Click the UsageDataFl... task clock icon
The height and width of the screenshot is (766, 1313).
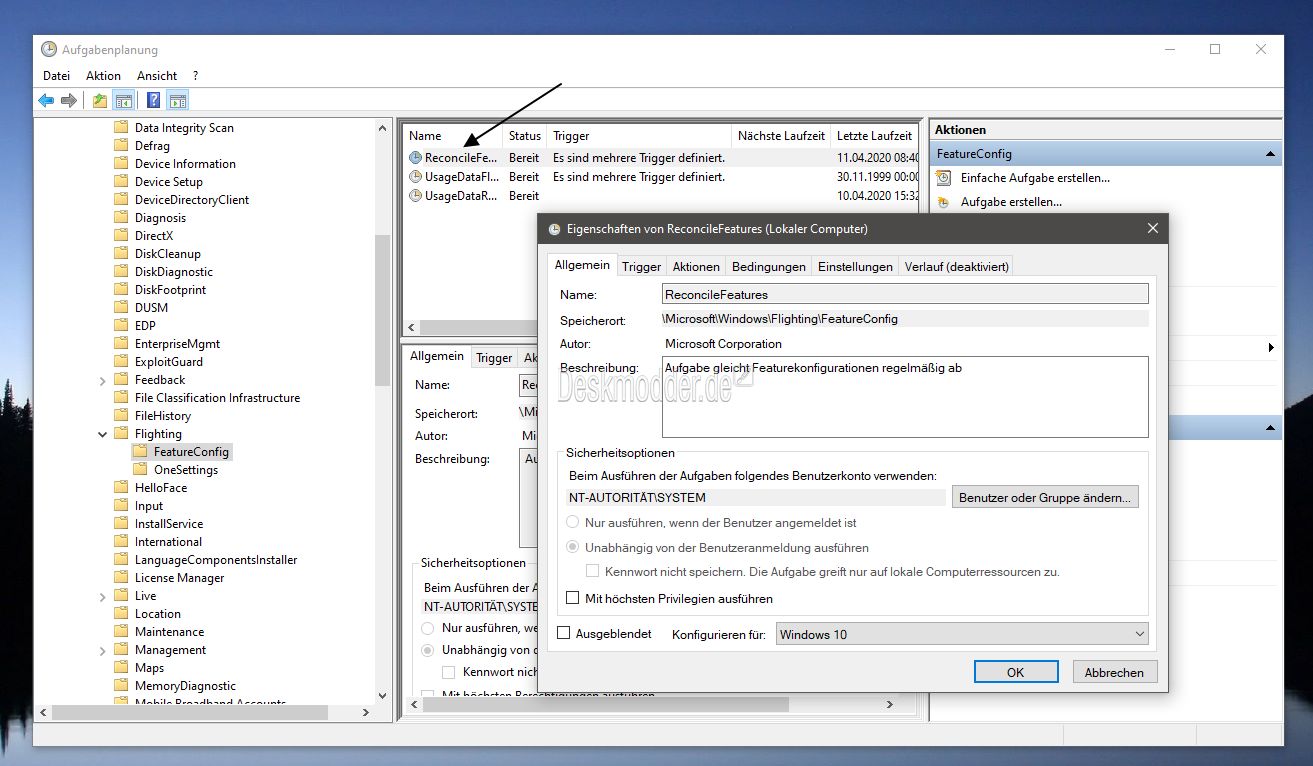click(x=416, y=177)
